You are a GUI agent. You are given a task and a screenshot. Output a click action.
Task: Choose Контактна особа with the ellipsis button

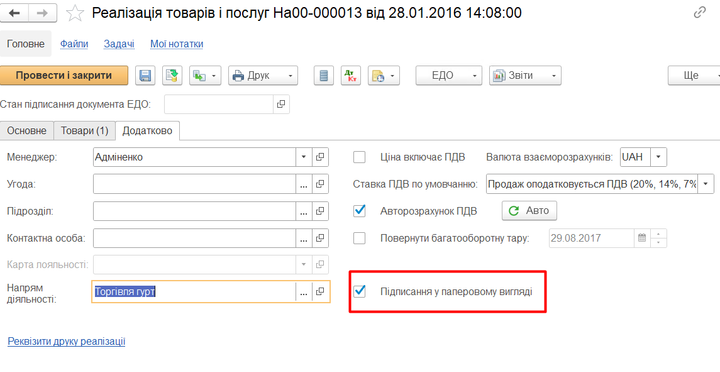click(x=304, y=238)
